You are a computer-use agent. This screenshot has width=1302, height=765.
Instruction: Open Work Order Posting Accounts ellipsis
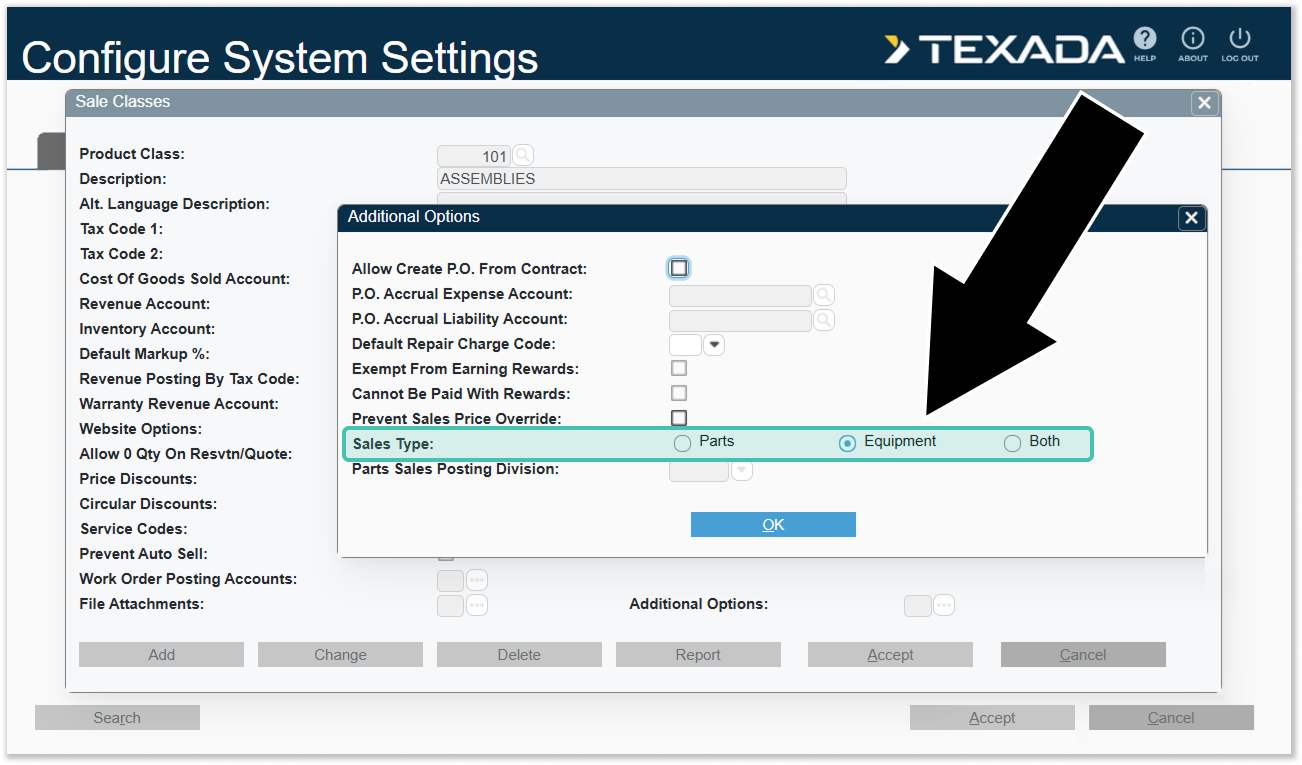point(476,580)
